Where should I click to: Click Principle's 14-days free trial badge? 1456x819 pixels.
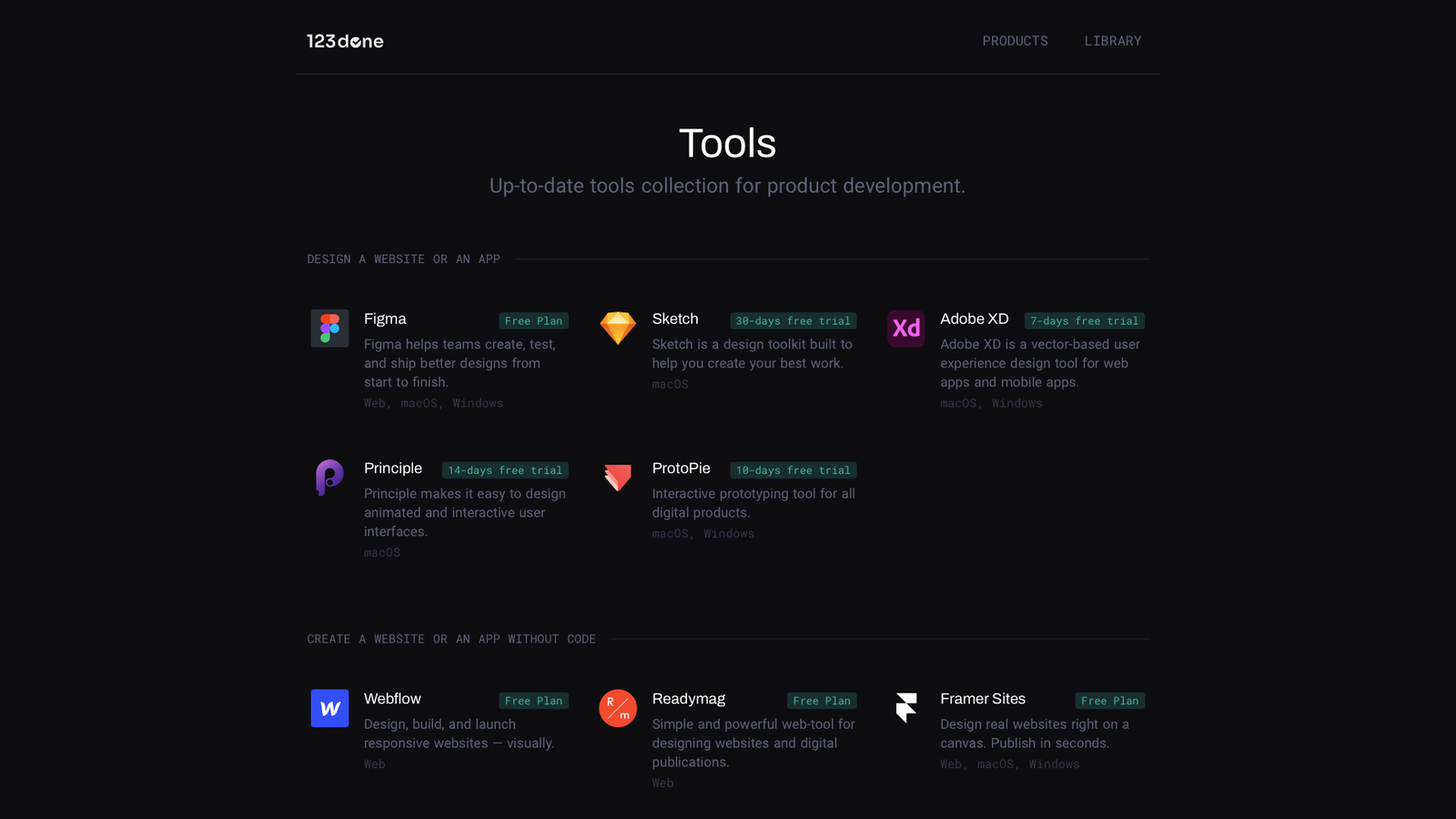[505, 470]
